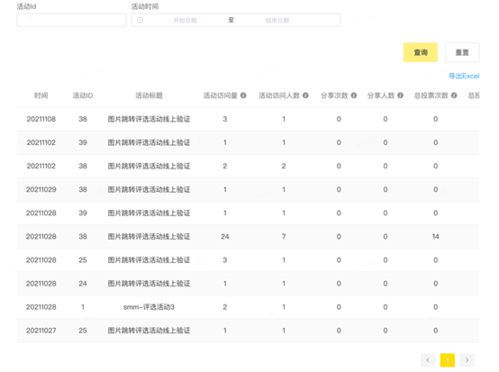Click the date cell 20211027
Image resolution: width=499 pixels, height=372 pixels.
pos(41,330)
